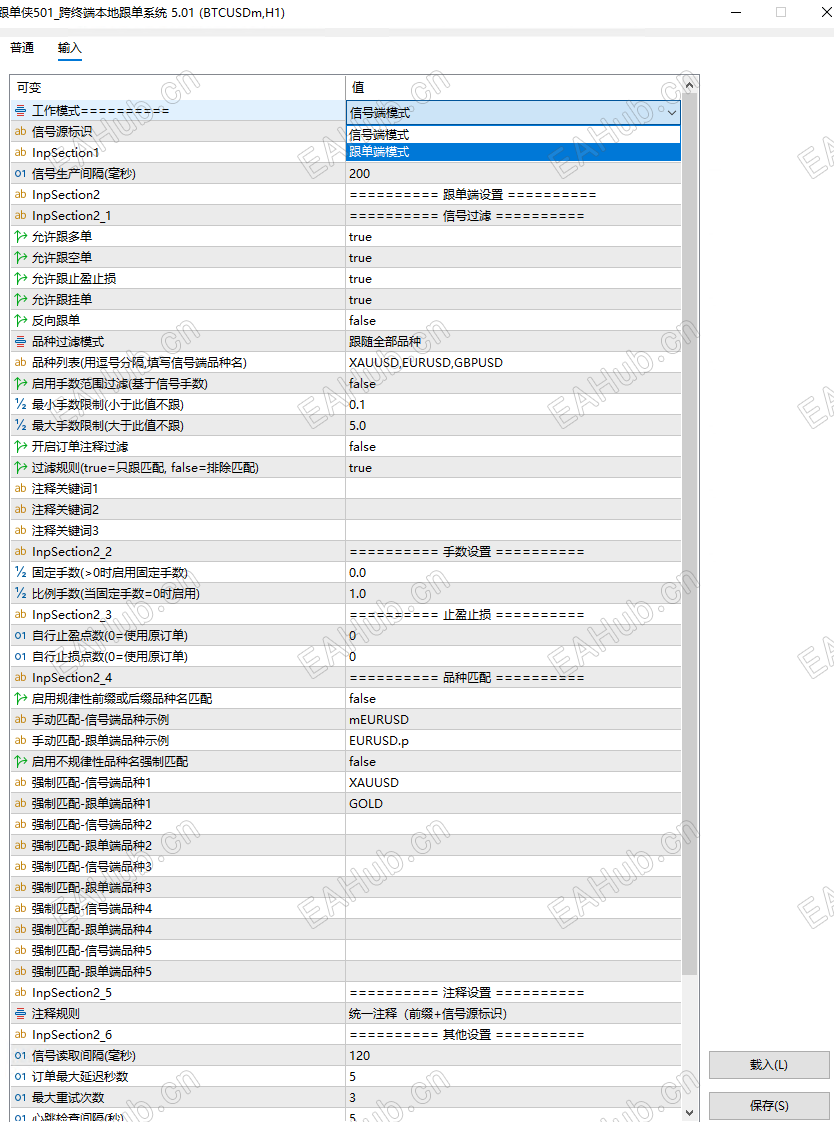Click the boolean icon beside 反向跟单
The width and height of the screenshot is (834, 1122).
coord(20,321)
